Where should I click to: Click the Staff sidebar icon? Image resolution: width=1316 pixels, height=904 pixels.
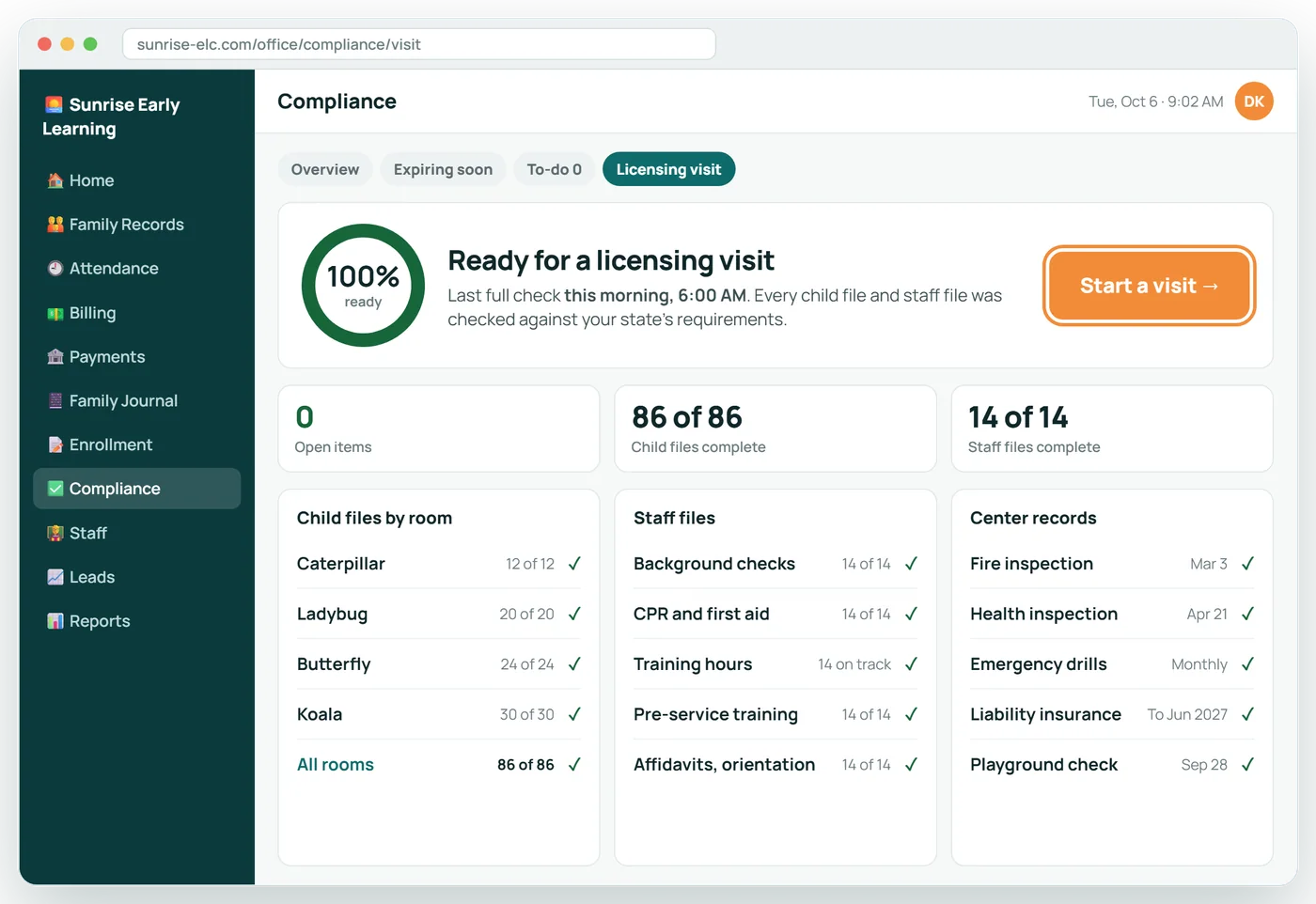tap(55, 533)
